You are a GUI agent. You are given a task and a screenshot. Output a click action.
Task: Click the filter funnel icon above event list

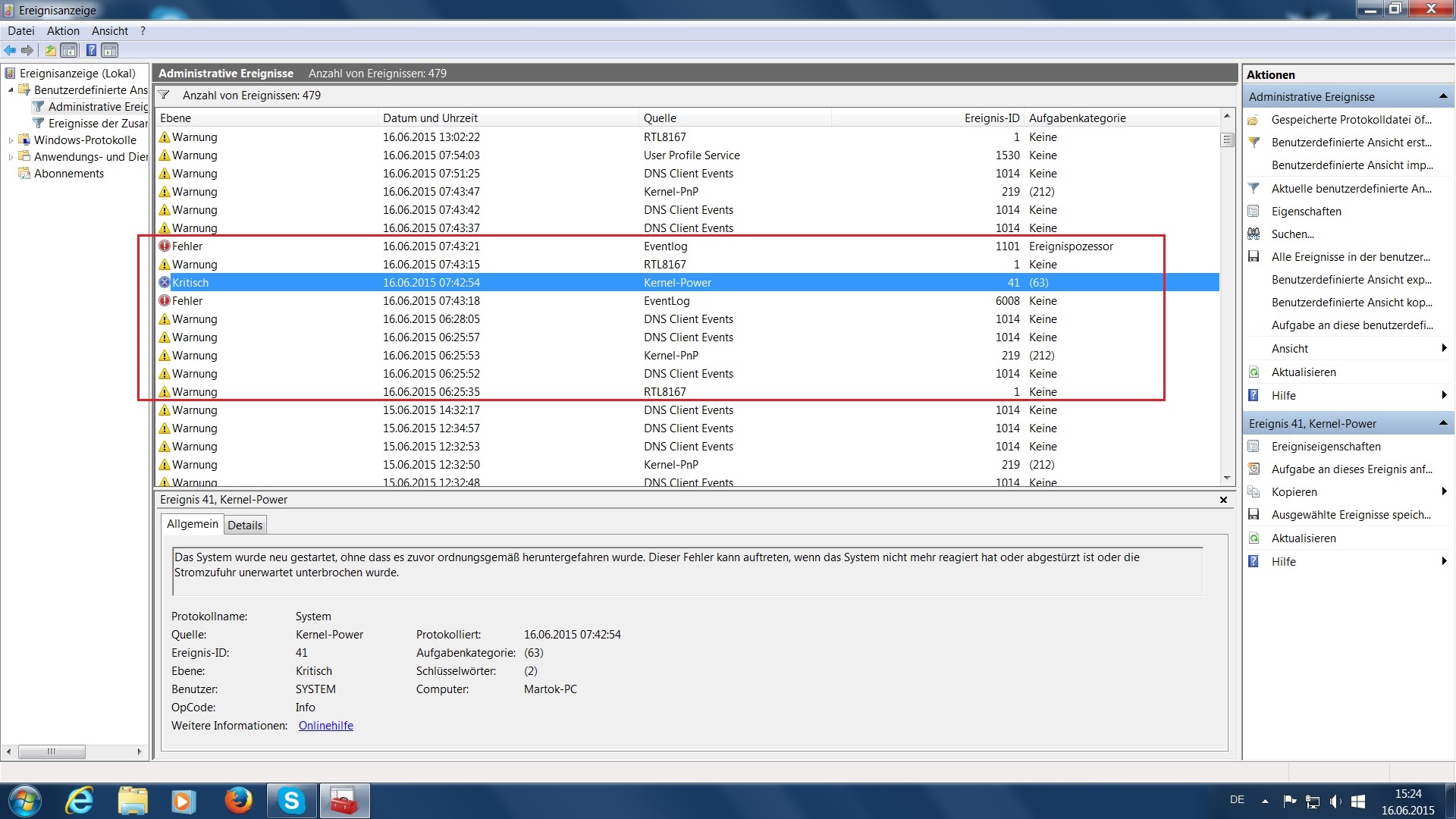tap(164, 96)
